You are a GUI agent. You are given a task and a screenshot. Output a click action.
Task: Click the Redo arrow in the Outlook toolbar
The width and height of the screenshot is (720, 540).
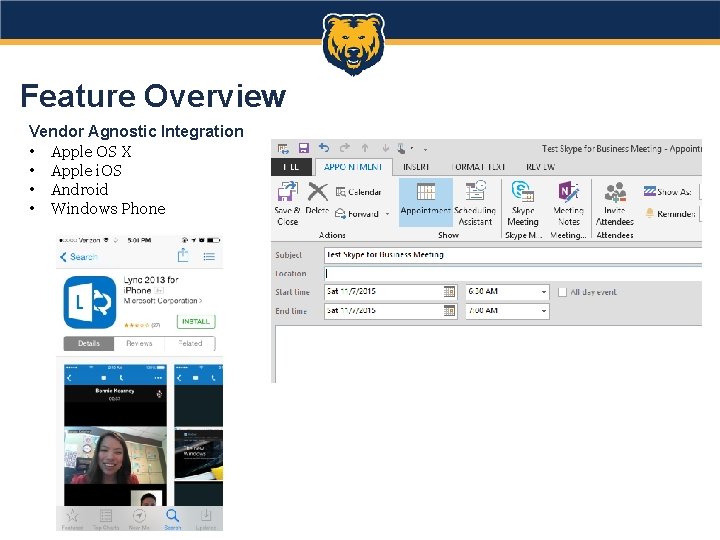344,147
